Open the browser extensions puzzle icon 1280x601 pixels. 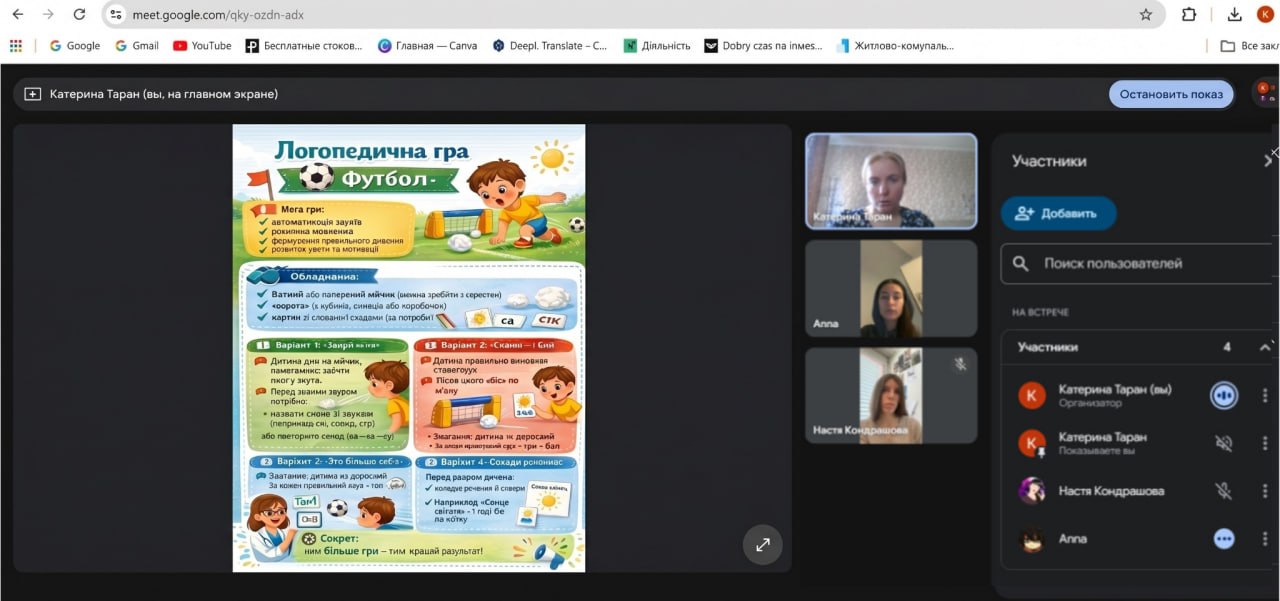[1189, 15]
